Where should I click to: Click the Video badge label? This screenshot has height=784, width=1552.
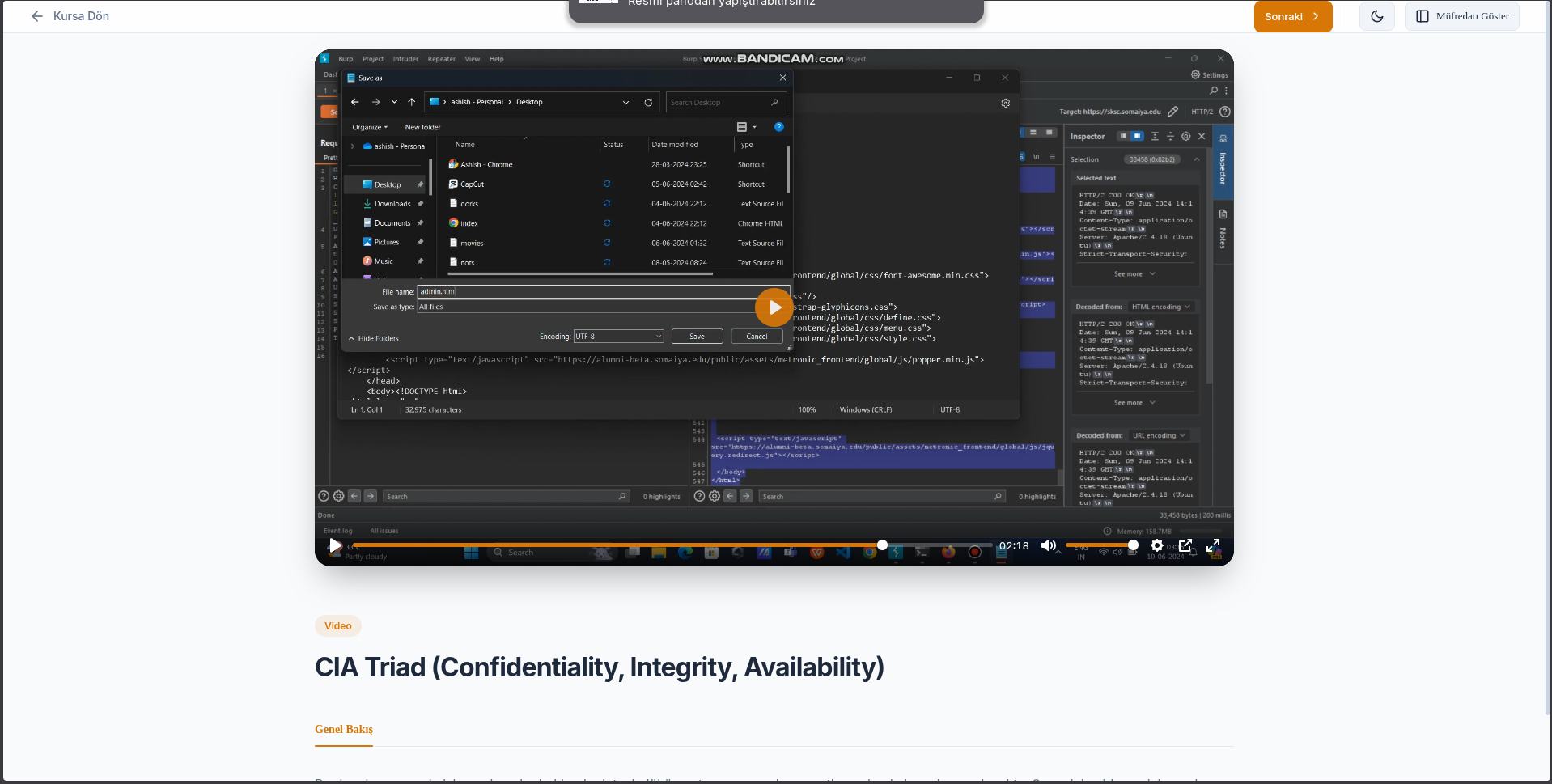click(338, 625)
